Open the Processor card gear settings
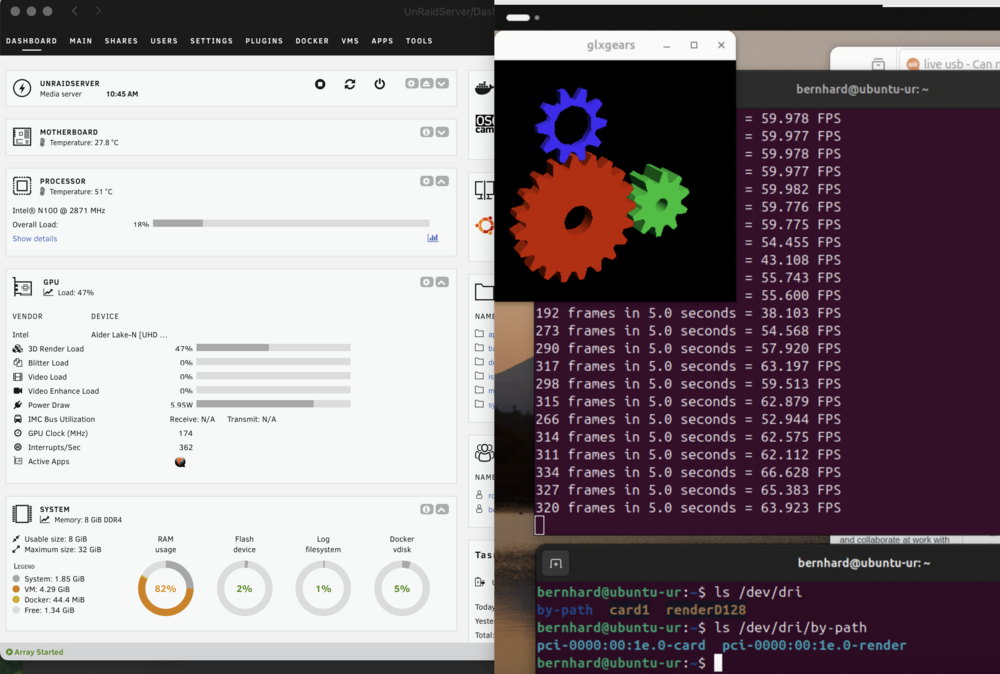 (x=427, y=181)
